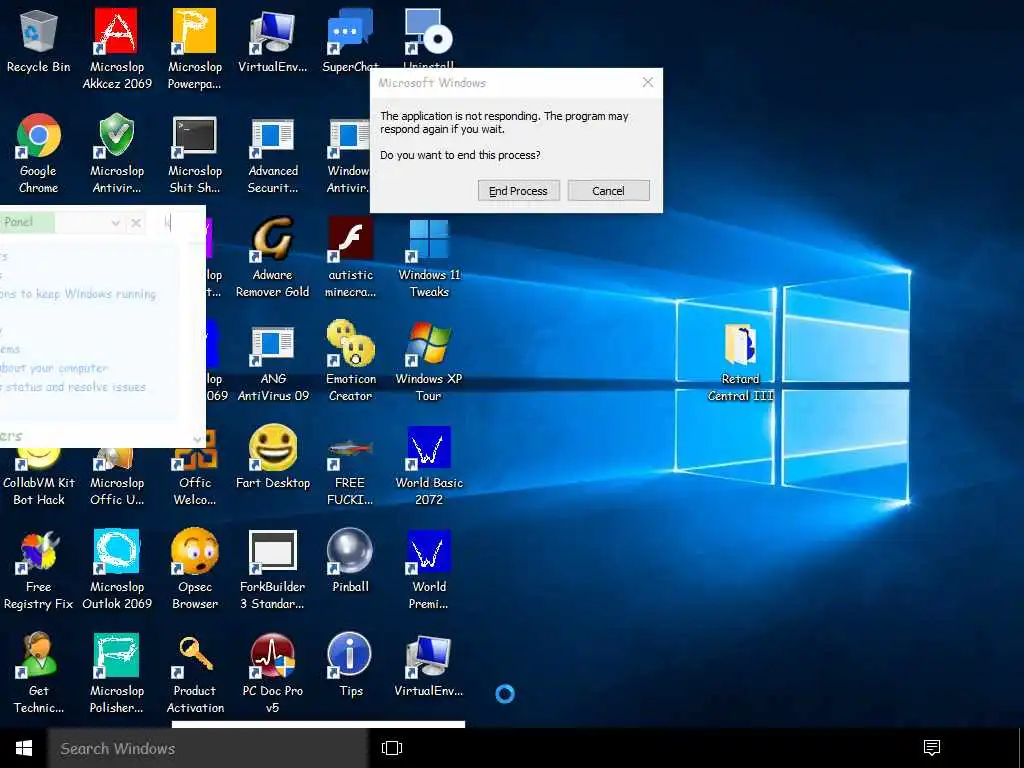Open the Get Technic... support shortcut
This screenshot has width=1024, height=768.
[39, 673]
